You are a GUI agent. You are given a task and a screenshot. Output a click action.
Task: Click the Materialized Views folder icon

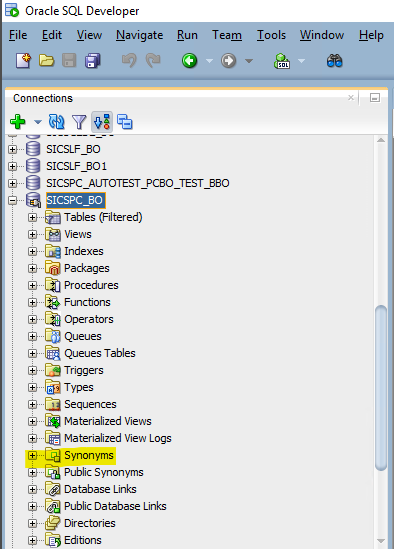click(x=53, y=421)
